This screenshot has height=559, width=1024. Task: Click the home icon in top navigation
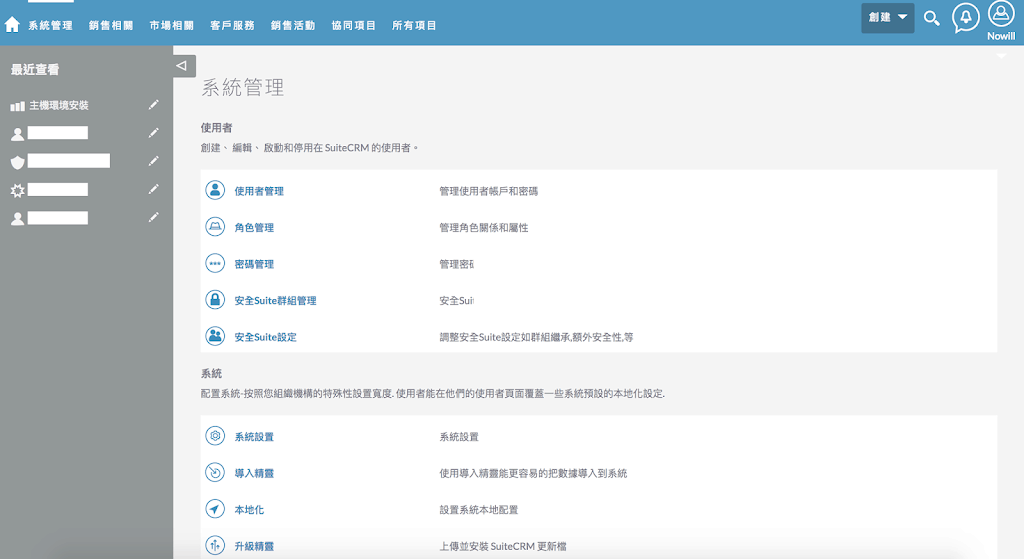12,25
